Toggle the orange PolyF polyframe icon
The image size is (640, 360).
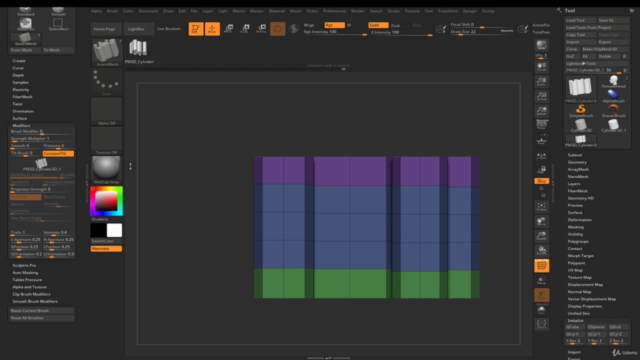[x=542, y=266]
